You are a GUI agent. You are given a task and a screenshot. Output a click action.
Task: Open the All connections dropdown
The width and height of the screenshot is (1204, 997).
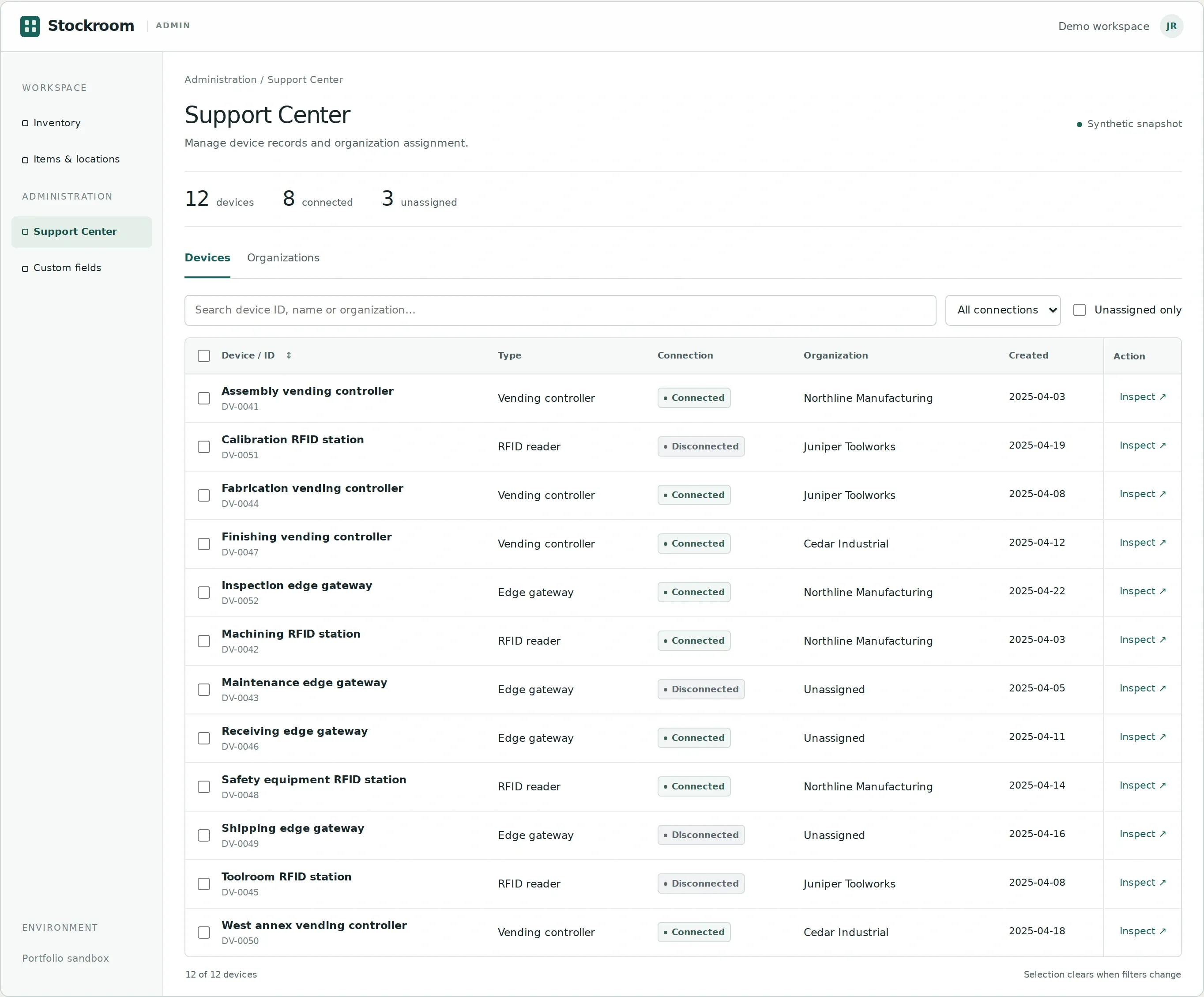1003,310
